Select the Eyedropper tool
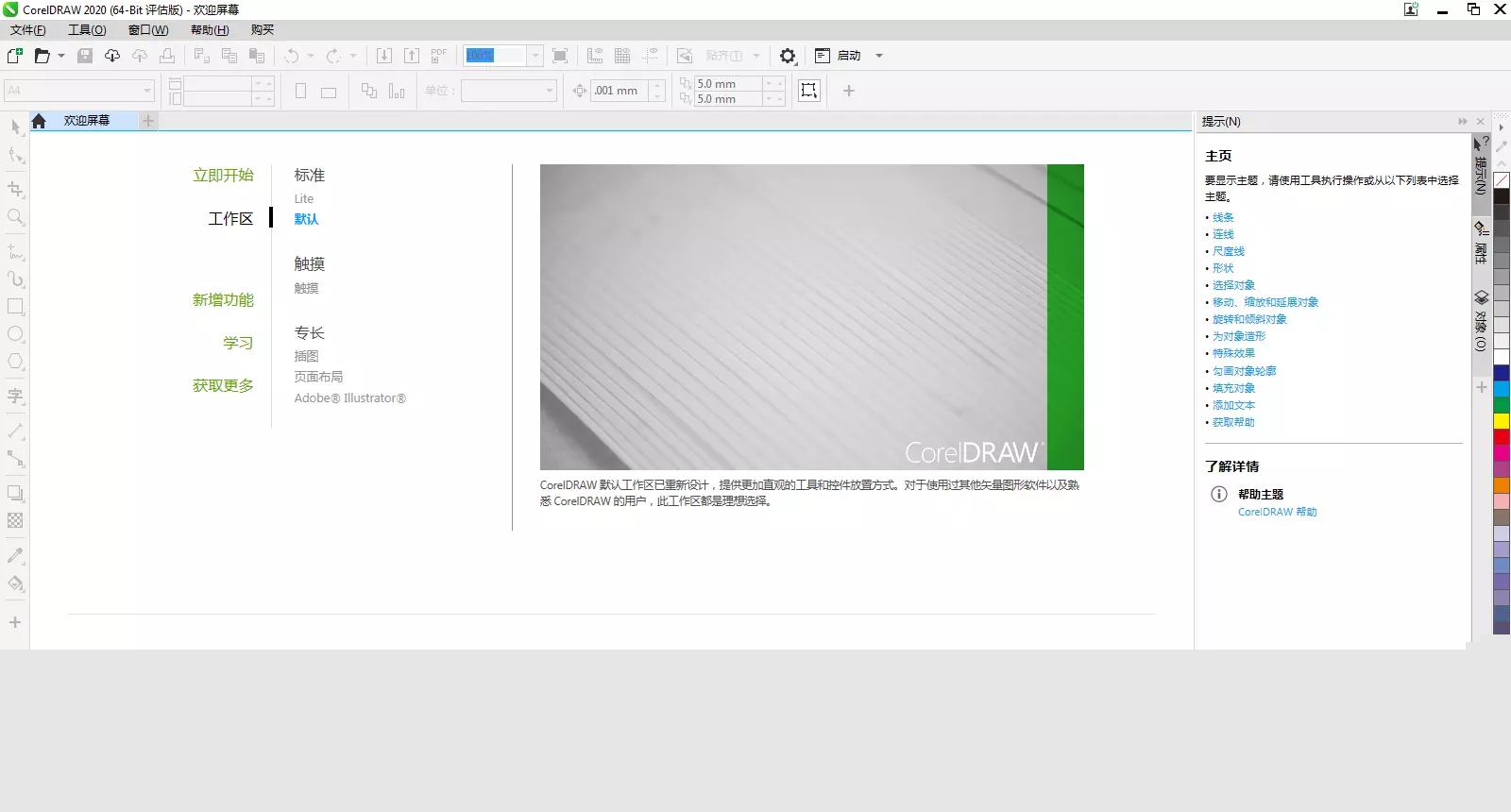 15,555
